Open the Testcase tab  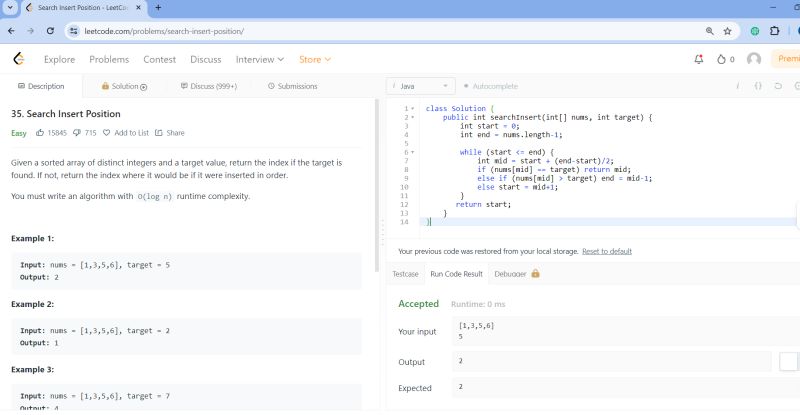[405, 273]
